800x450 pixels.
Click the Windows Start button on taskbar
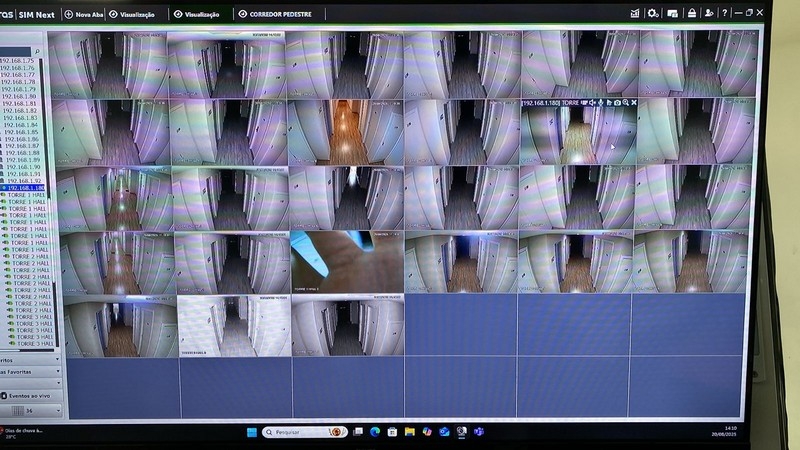click(x=250, y=432)
